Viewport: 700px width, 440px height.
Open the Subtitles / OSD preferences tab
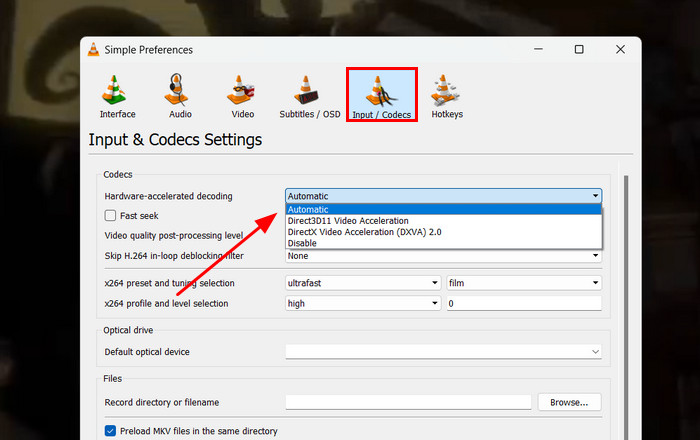tap(309, 96)
